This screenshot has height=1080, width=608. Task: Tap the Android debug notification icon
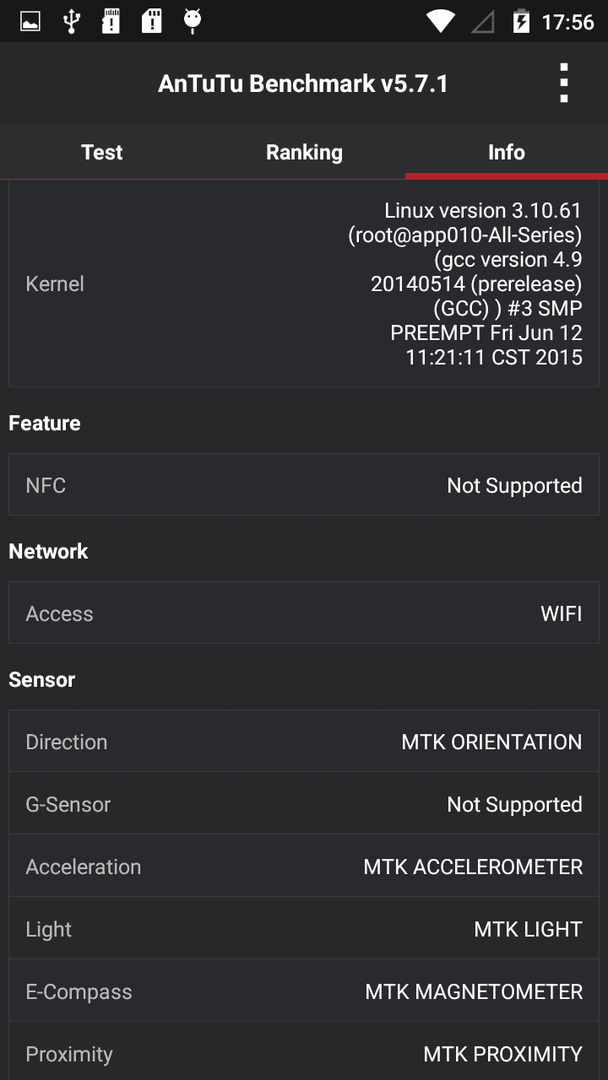coord(192,21)
